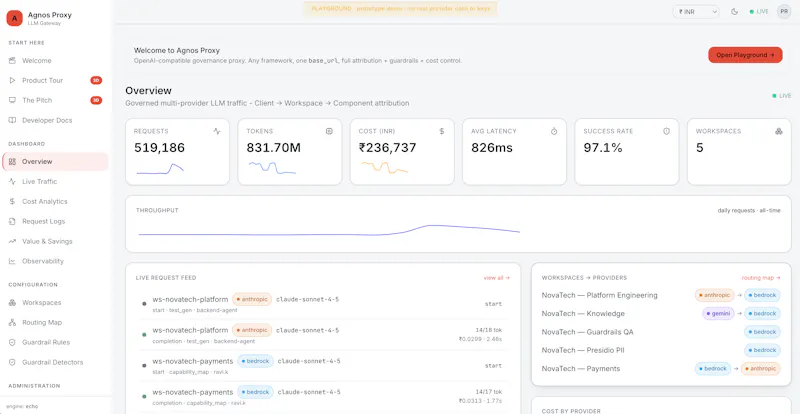This screenshot has width=800, height=414.
Task: Click the completion · test_gen · backend-agent feed row
Action: tap(324, 335)
